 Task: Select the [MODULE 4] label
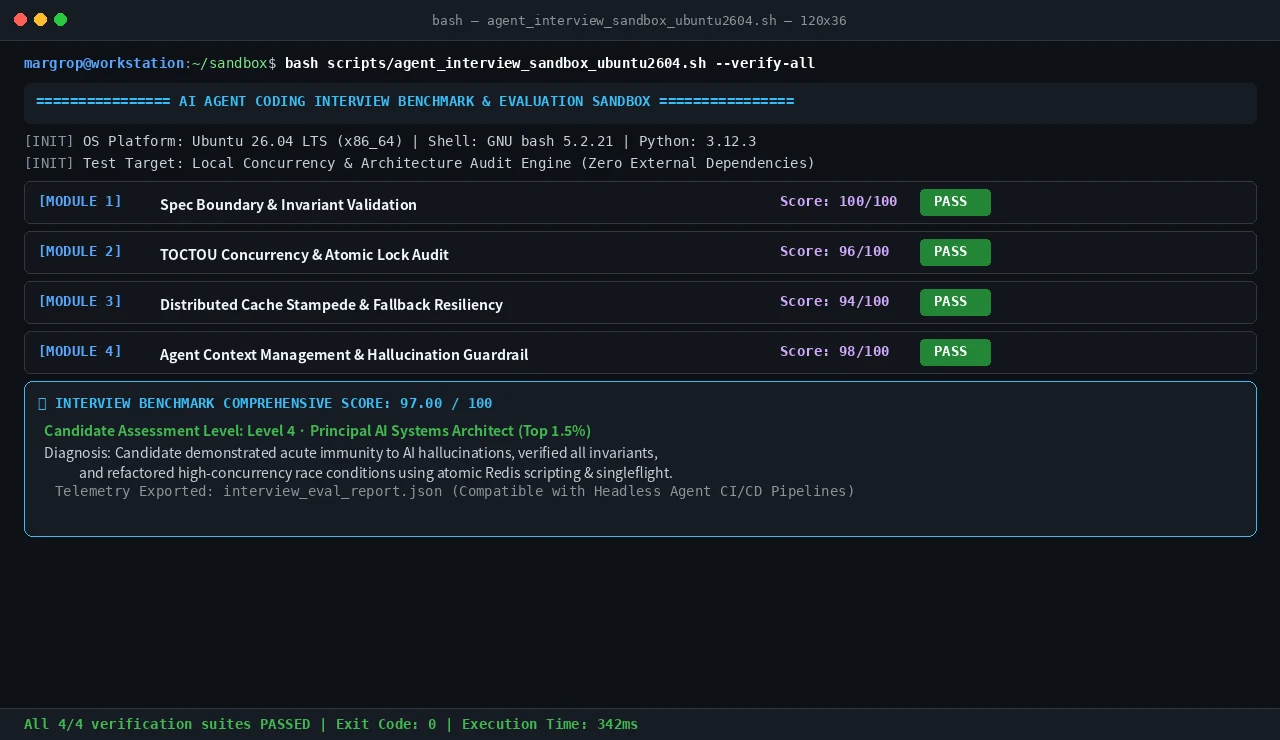tap(80, 352)
